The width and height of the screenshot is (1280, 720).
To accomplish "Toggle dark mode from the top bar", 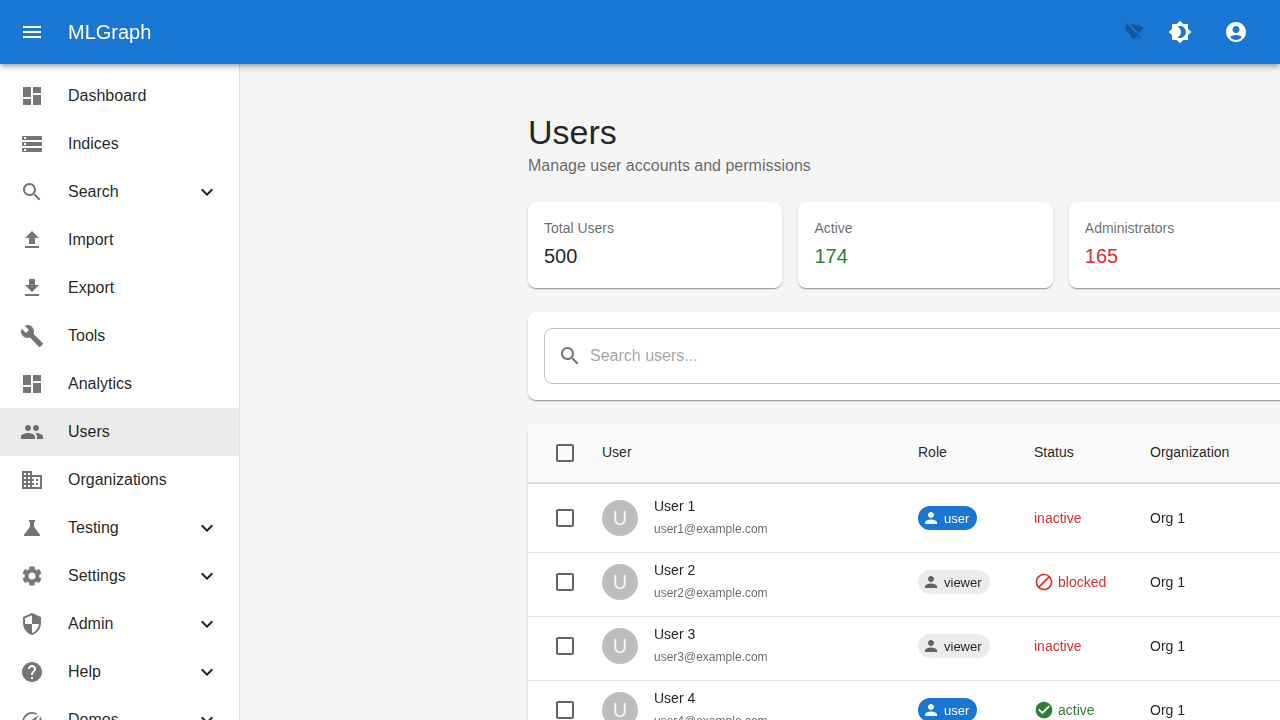I will (1180, 32).
